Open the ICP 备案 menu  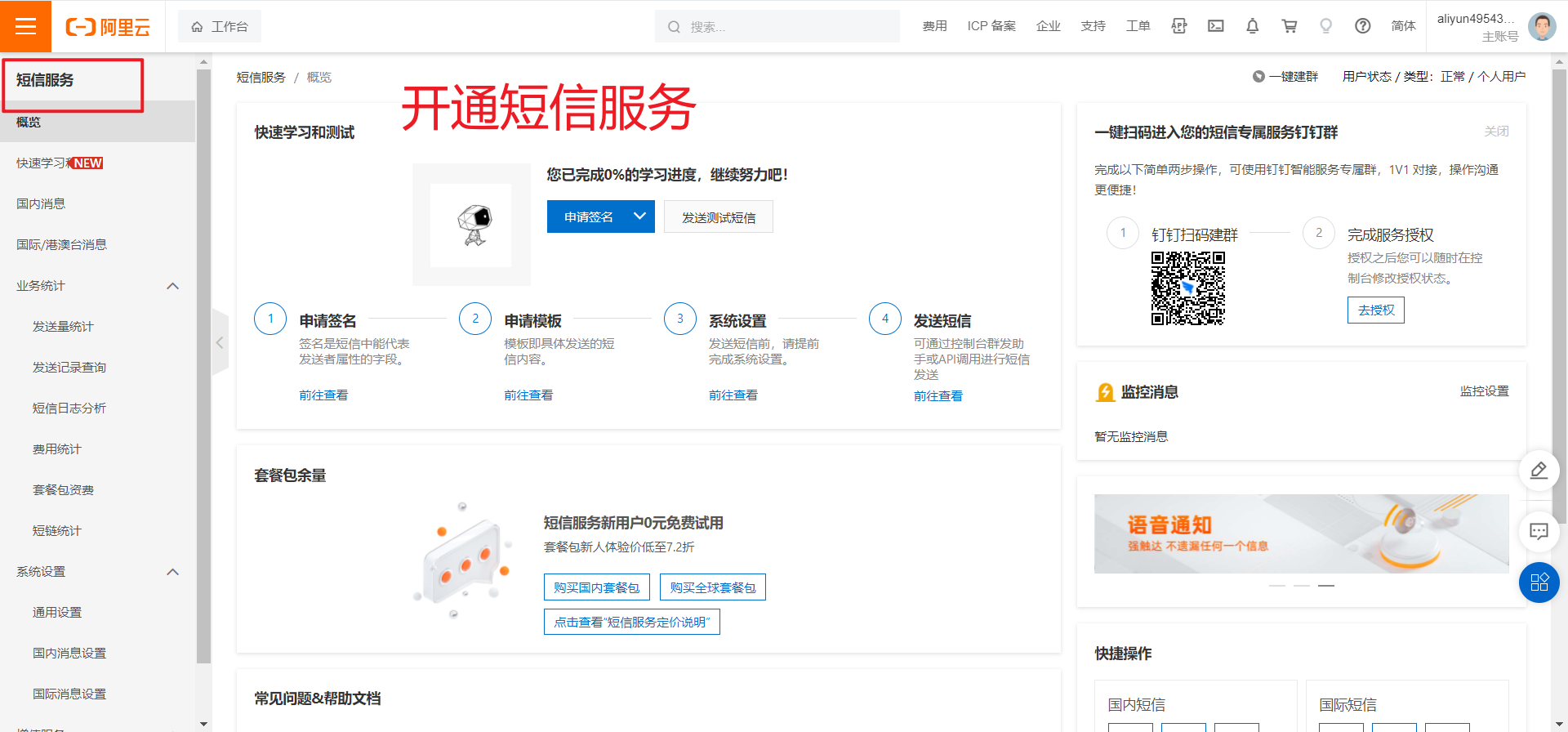[991, 26]
